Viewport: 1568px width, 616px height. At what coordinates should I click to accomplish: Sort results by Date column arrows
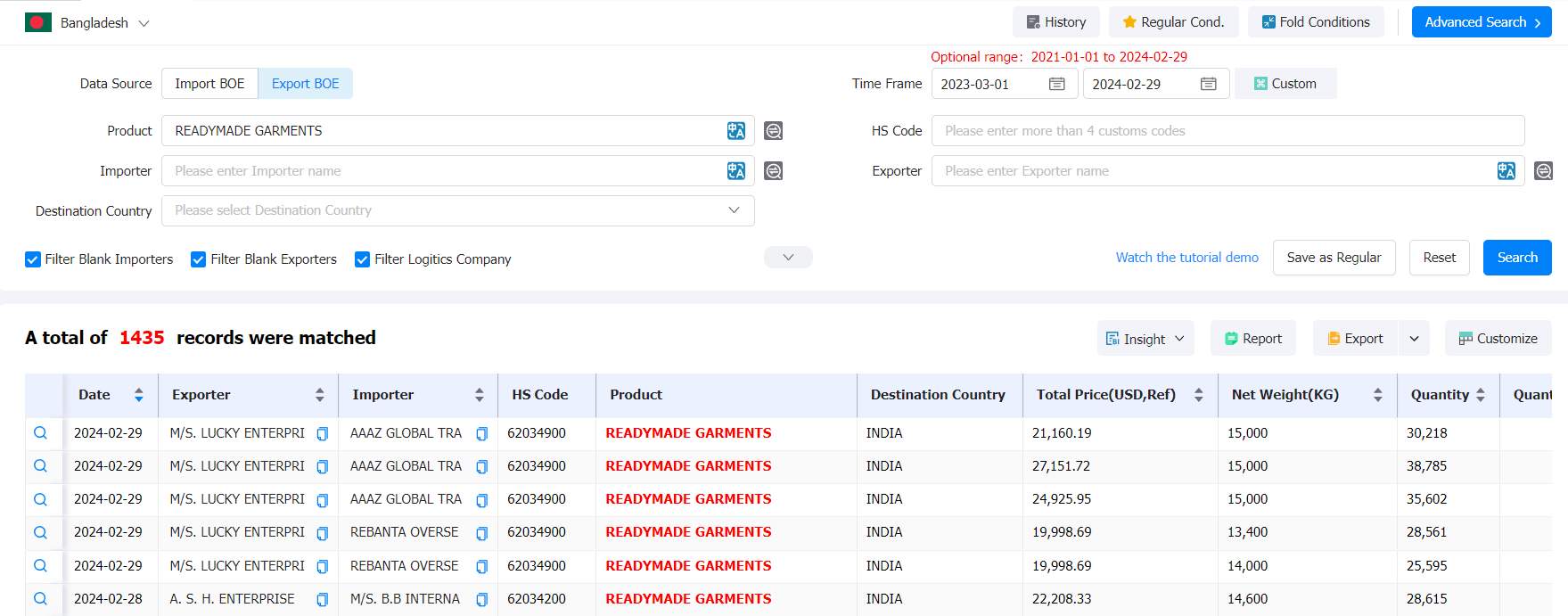click(x=139, y=395)
